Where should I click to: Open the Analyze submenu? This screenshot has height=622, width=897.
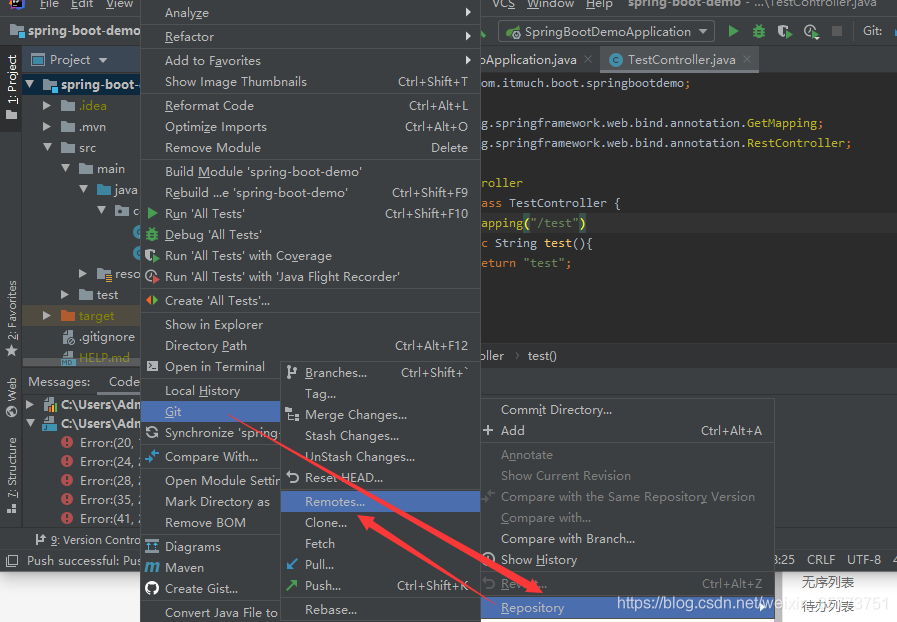click(x=311, y=13)
